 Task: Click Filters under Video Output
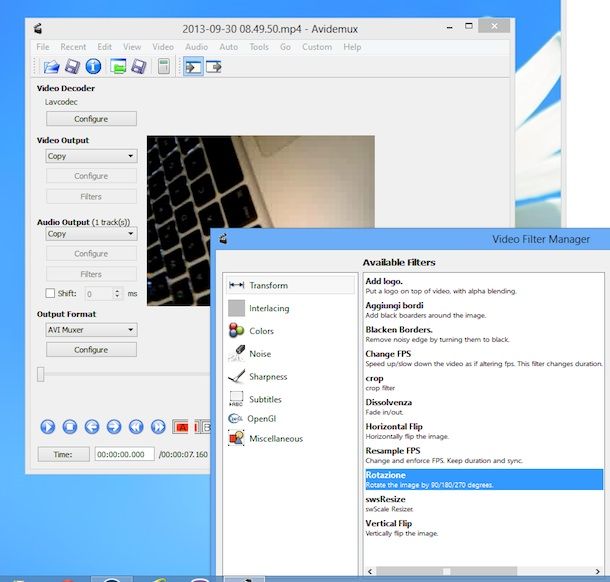[x=91, y=196]
